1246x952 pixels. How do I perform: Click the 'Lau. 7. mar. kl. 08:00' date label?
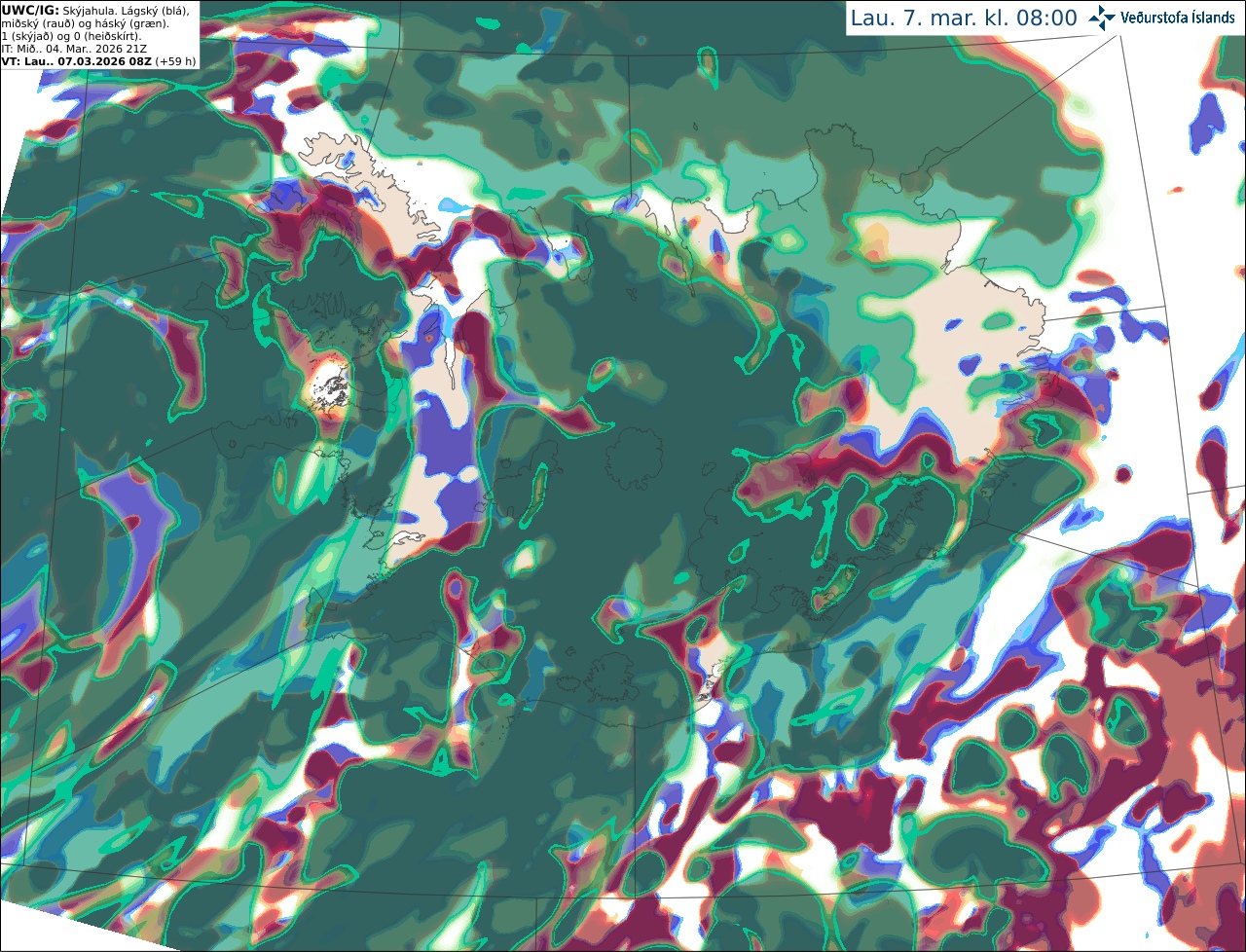point(964,18)
